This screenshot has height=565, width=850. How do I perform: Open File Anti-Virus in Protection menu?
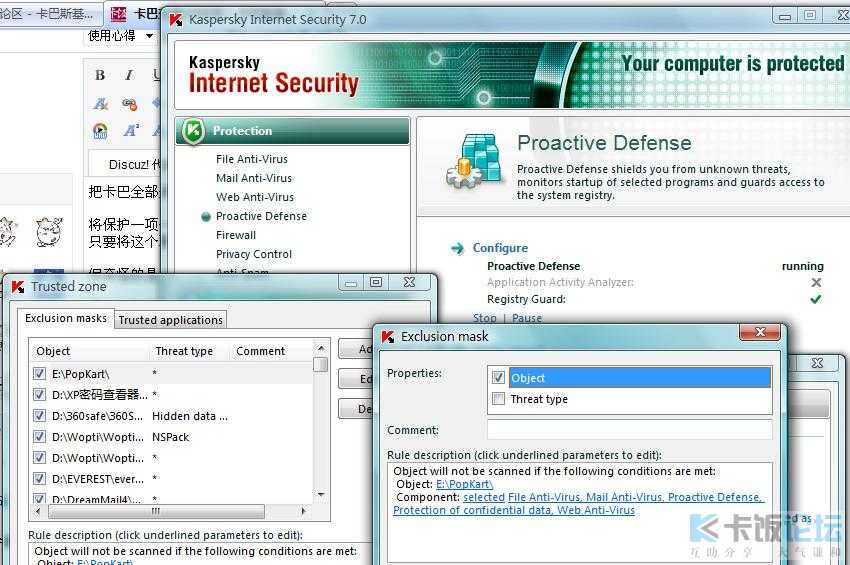[x=252, y=159]
